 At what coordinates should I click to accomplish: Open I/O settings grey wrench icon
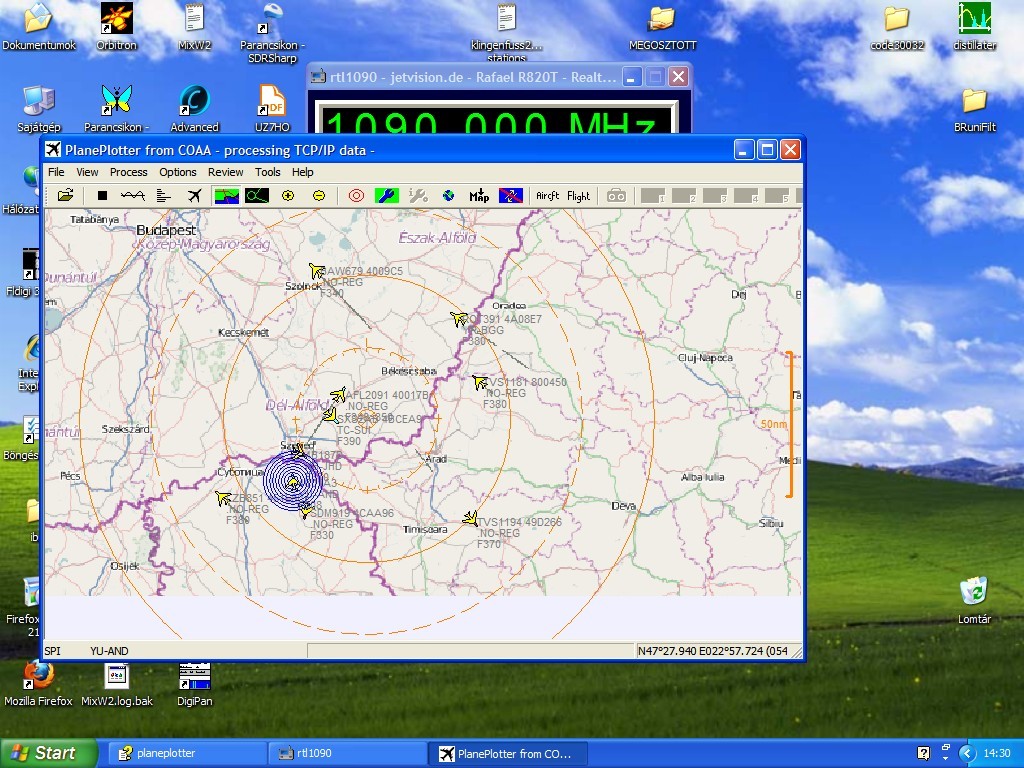[x=418, y=195]
